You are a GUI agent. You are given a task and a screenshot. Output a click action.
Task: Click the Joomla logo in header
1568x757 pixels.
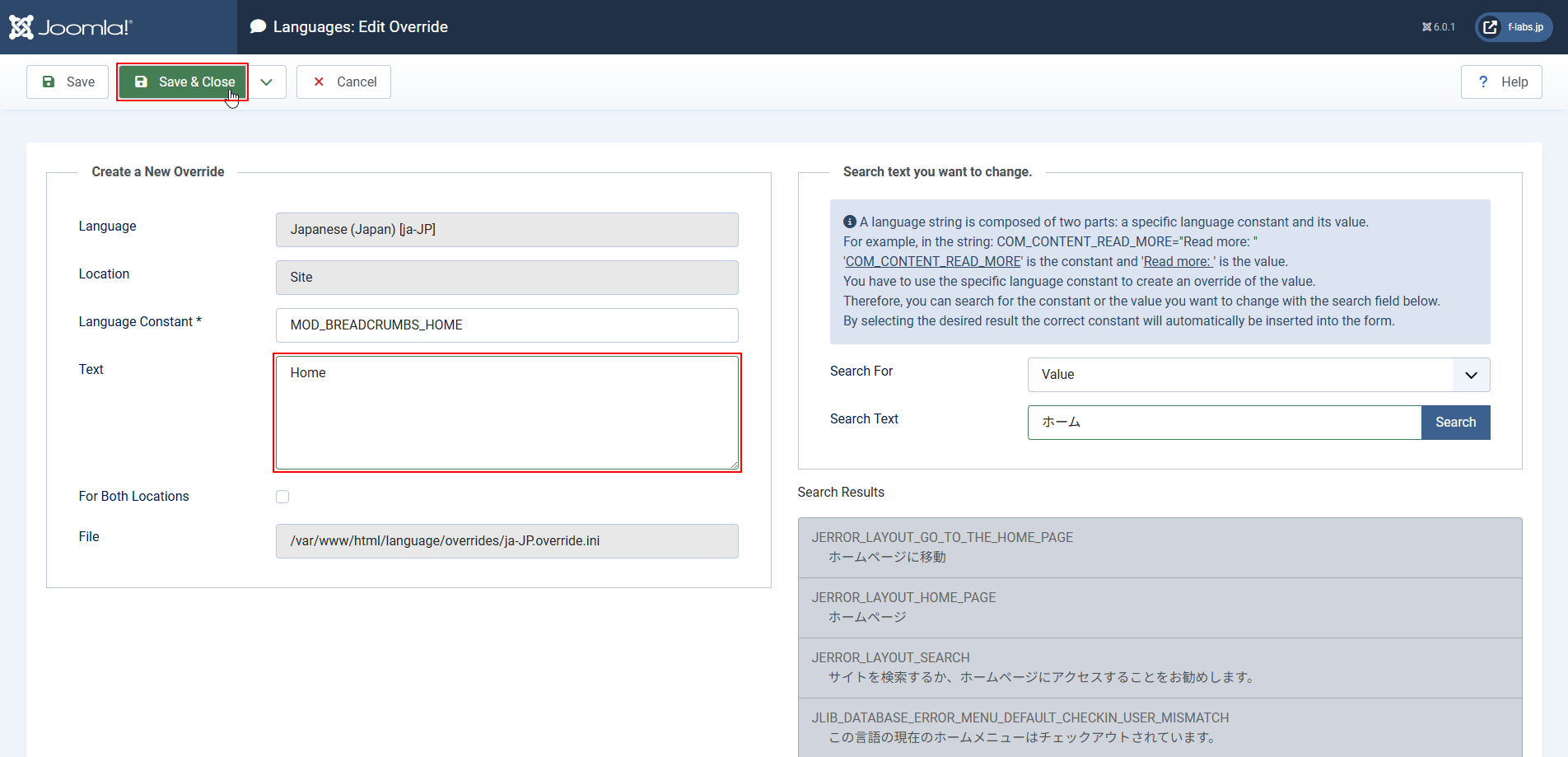coord(71,27)
